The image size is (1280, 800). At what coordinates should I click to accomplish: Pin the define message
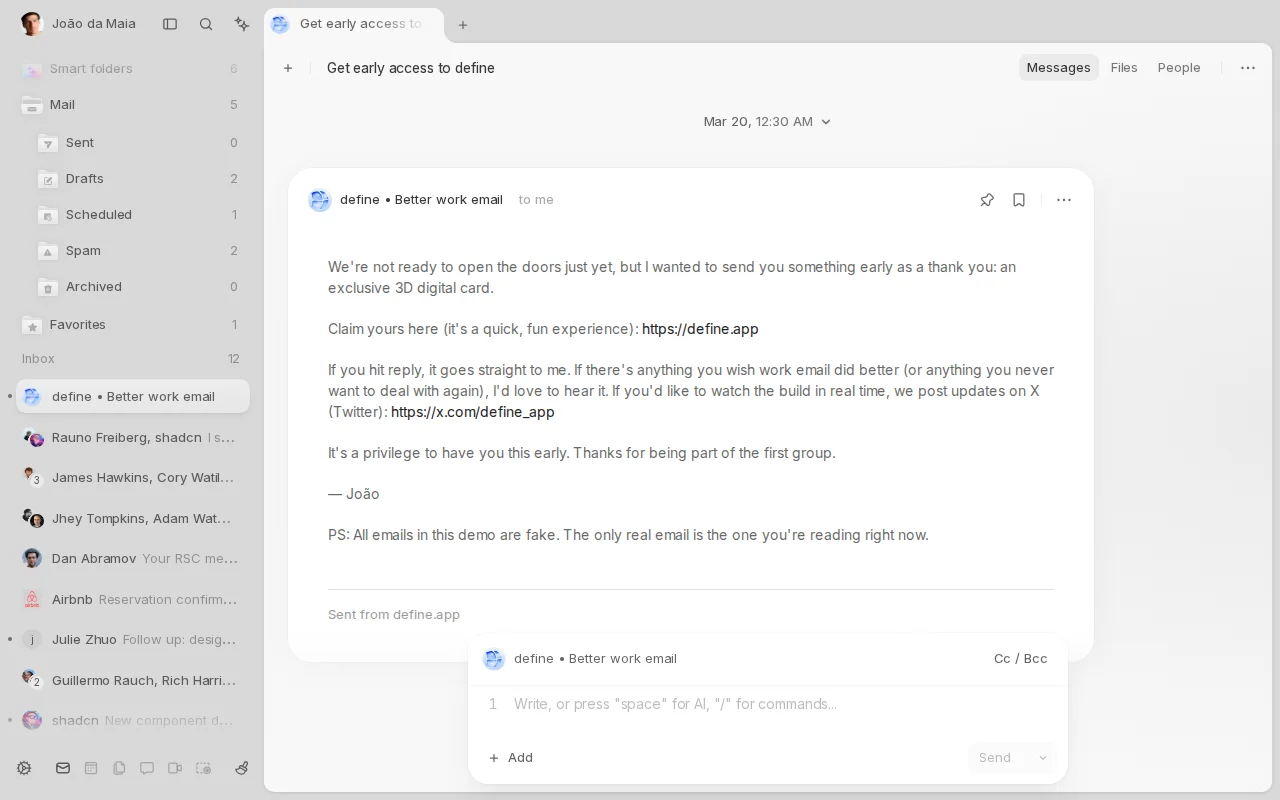987,200
